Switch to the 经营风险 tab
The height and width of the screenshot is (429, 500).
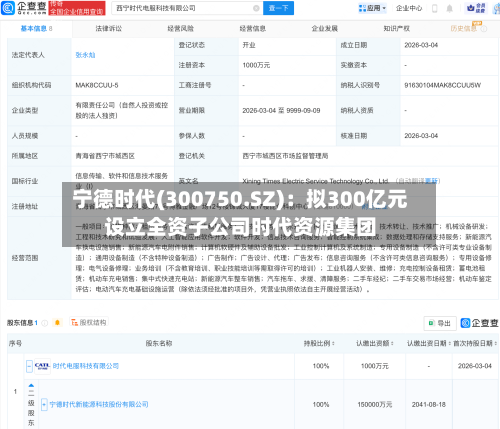(181, 29)
